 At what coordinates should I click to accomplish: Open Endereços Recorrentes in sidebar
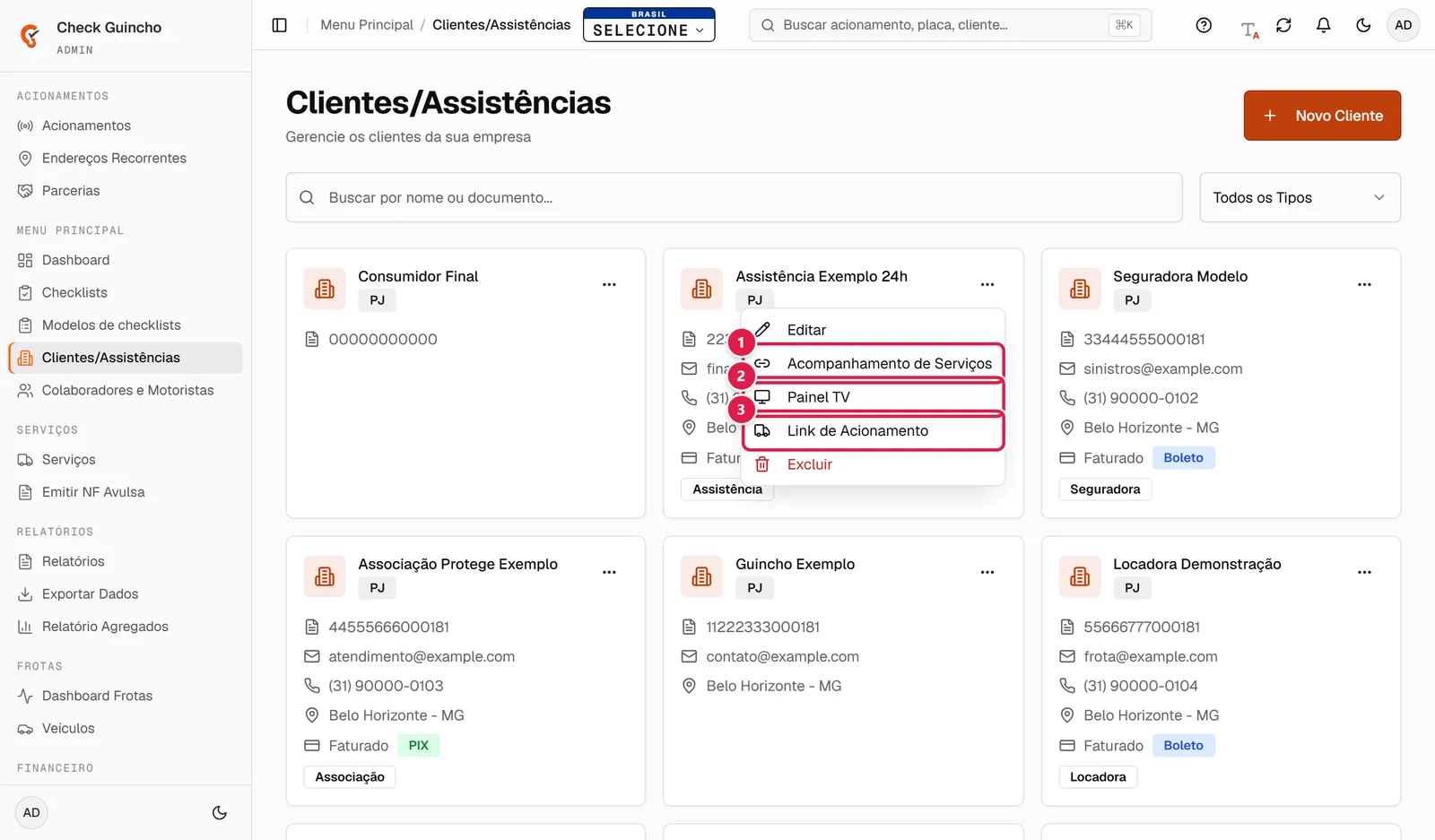point(126,158)
